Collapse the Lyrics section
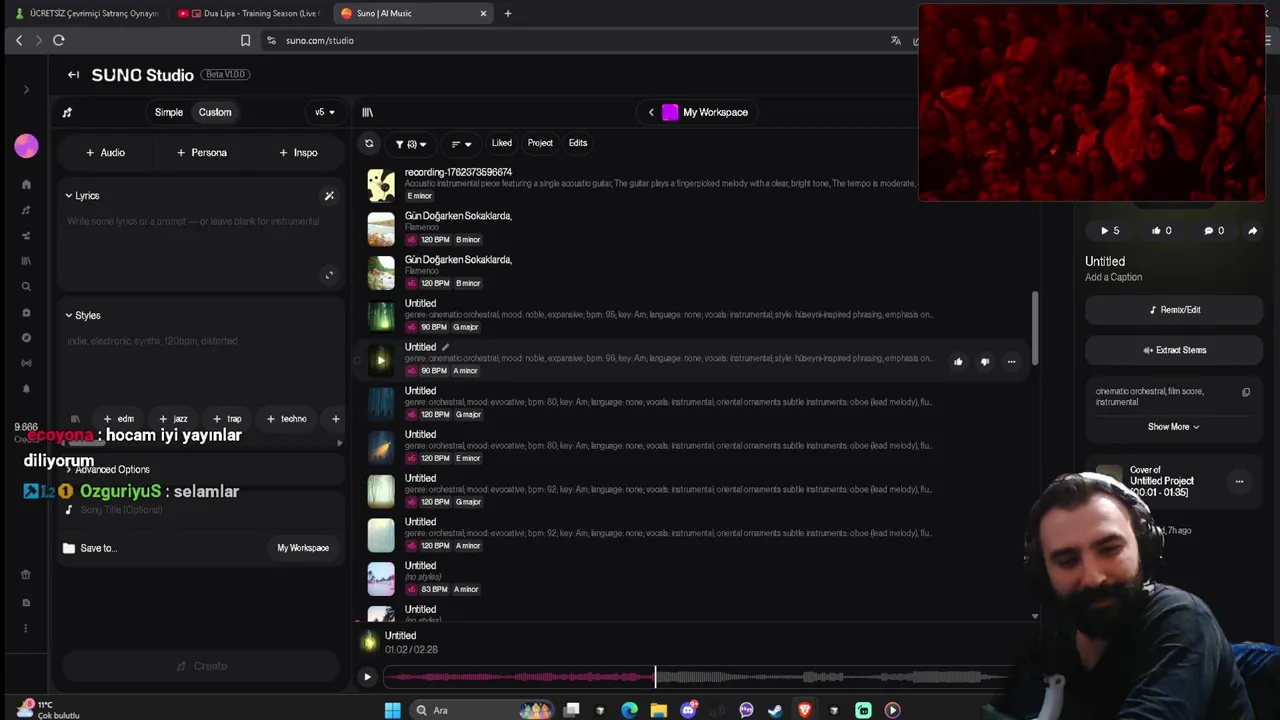Image resolution: width=1280 pixels, height=720 pixels. [x=82, y=196]
